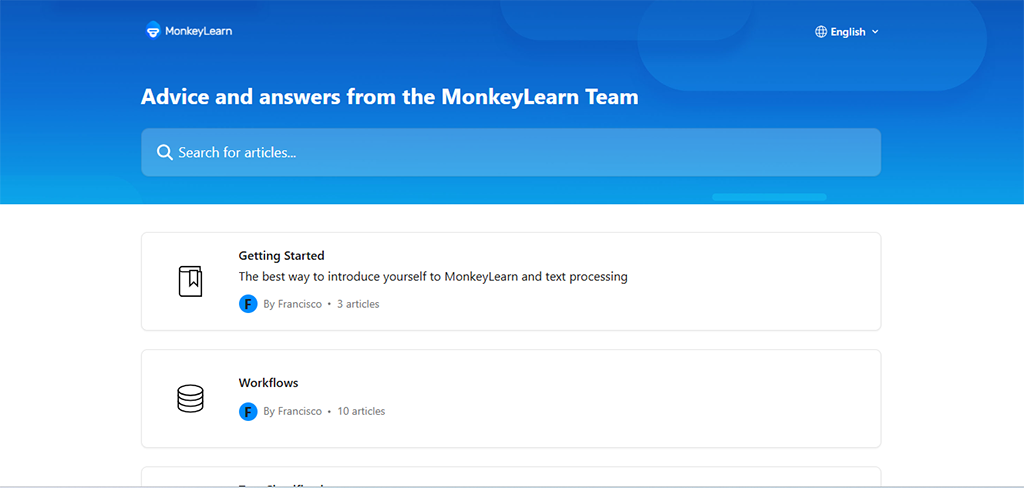Screen dimensions: 1024x488
Task: Click Francisco's avatar in the Workflows card
Action: click(248, 412)
